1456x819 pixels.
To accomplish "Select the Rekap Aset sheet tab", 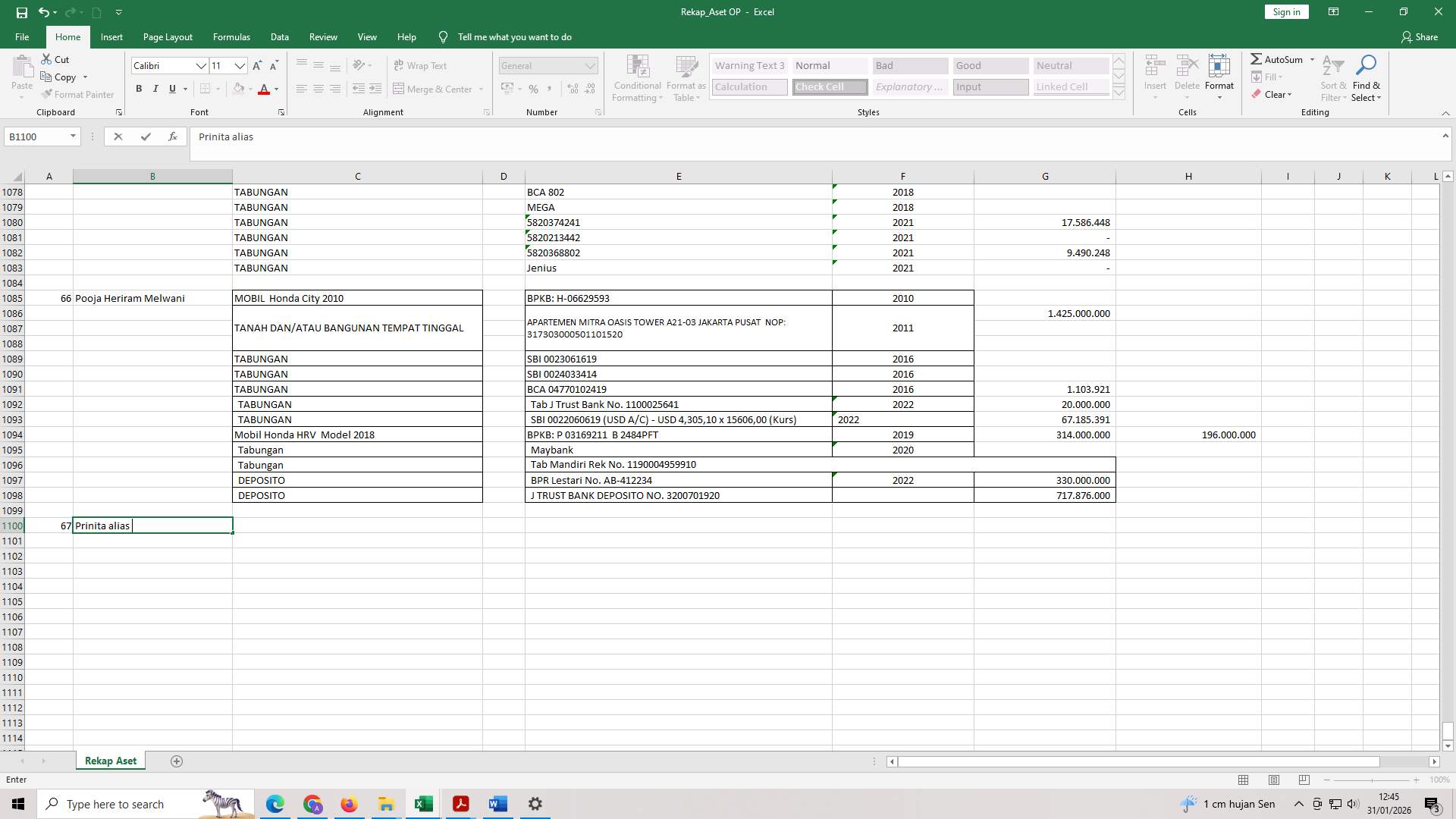I will pos(110,760).
